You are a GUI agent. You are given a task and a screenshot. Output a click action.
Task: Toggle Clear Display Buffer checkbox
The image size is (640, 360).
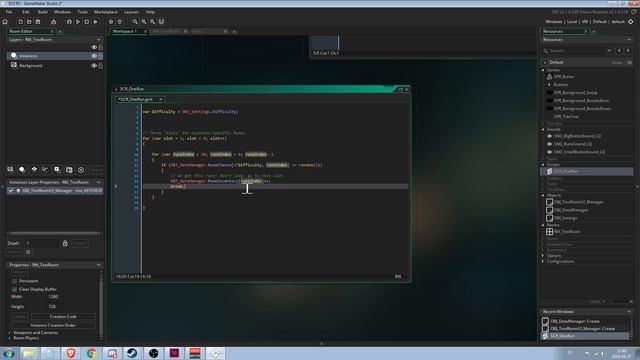(15, 289)
